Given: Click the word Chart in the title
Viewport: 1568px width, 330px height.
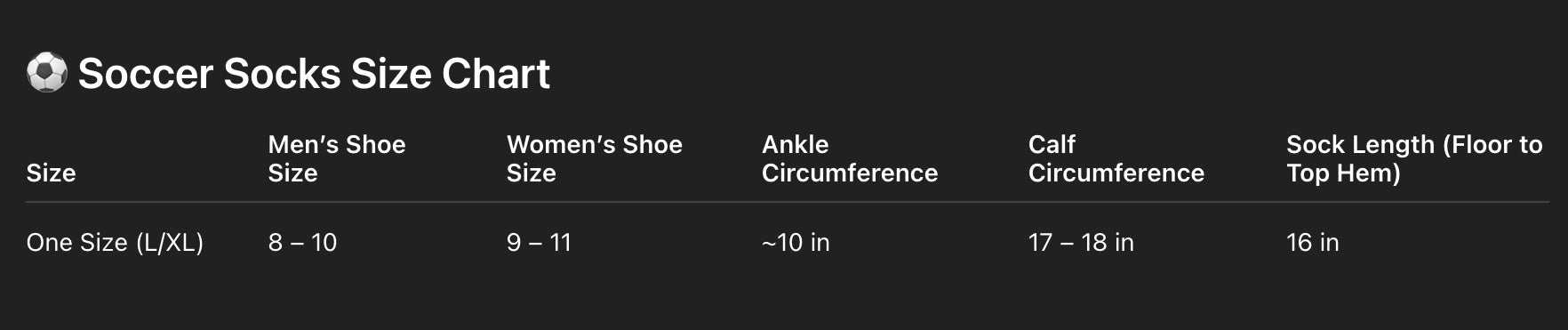Looking at the screenshot, I should (496, 74).
